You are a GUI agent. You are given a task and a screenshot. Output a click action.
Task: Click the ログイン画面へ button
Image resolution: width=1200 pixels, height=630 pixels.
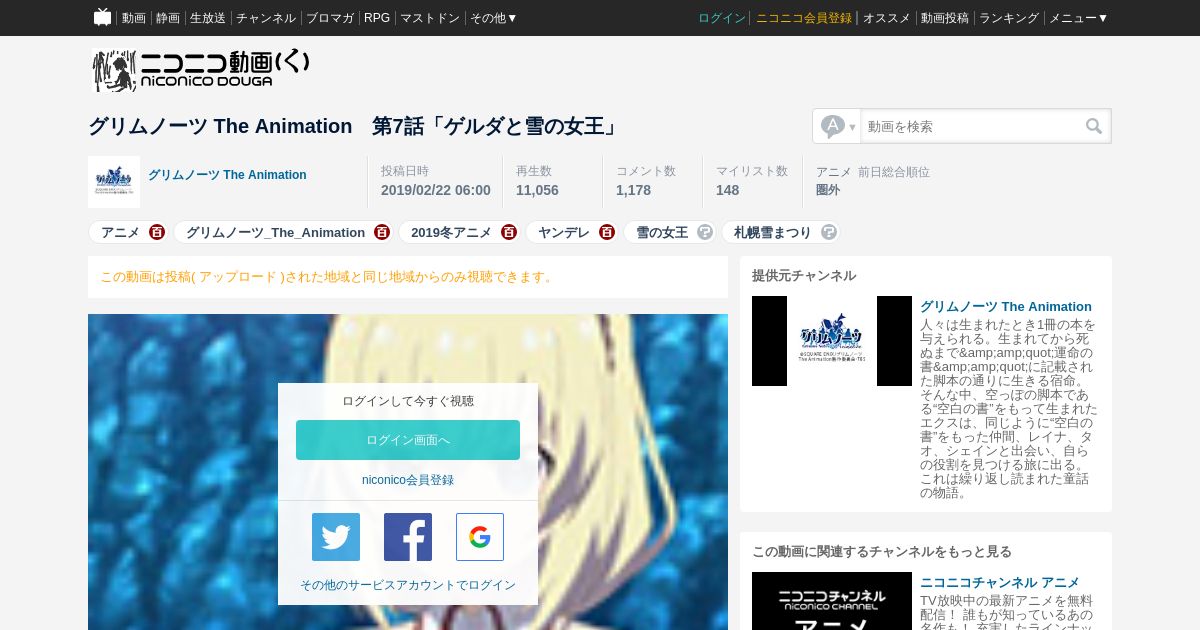pyautogui.click(x=408, y=440)
